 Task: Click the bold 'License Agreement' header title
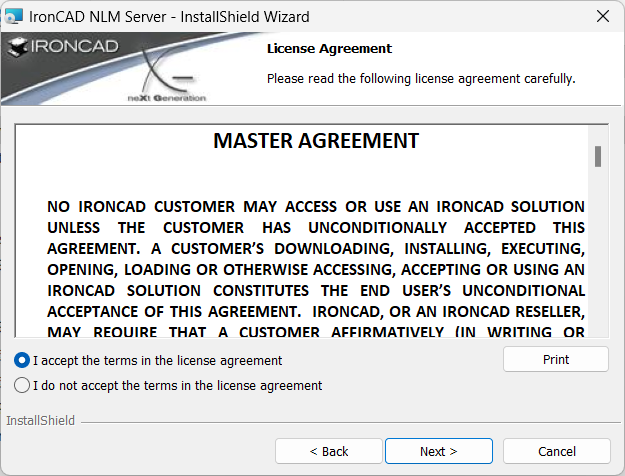tap(329, 49)
